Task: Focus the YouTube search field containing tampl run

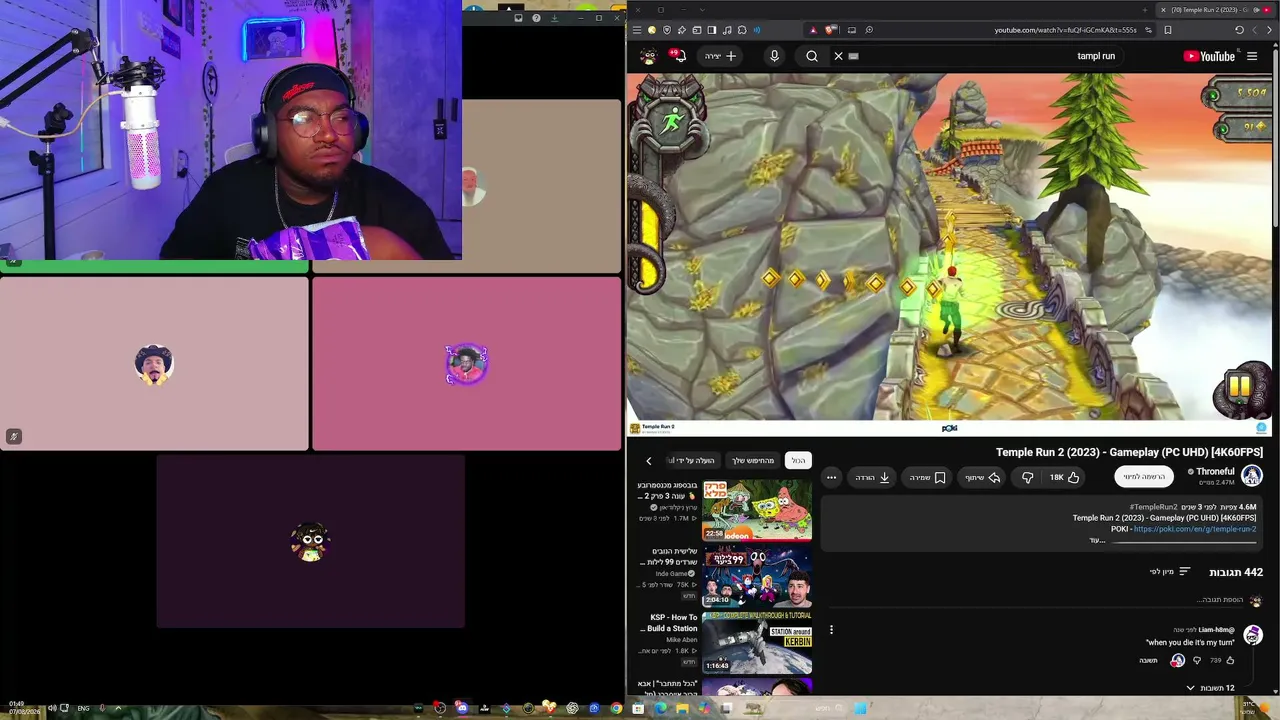Action: (985, 56)
